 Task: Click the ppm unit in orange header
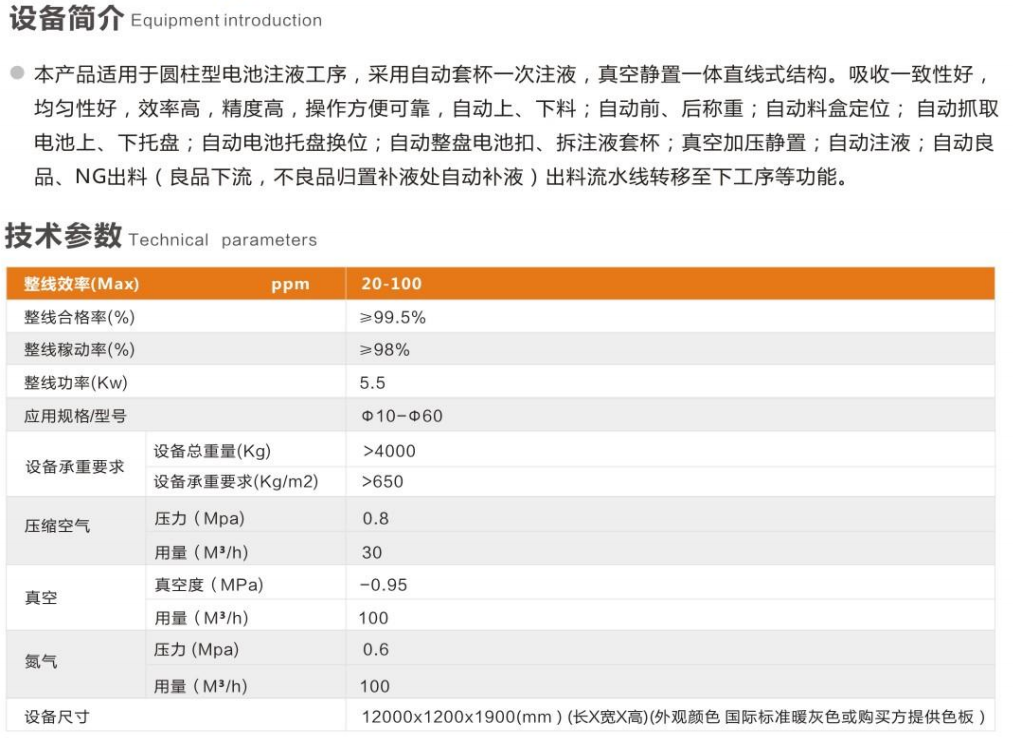pyautogui.click(x=290, y=284)
